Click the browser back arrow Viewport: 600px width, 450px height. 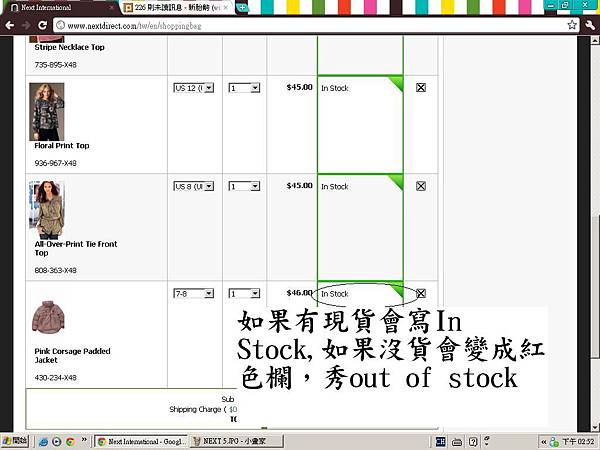pos(10,25)
